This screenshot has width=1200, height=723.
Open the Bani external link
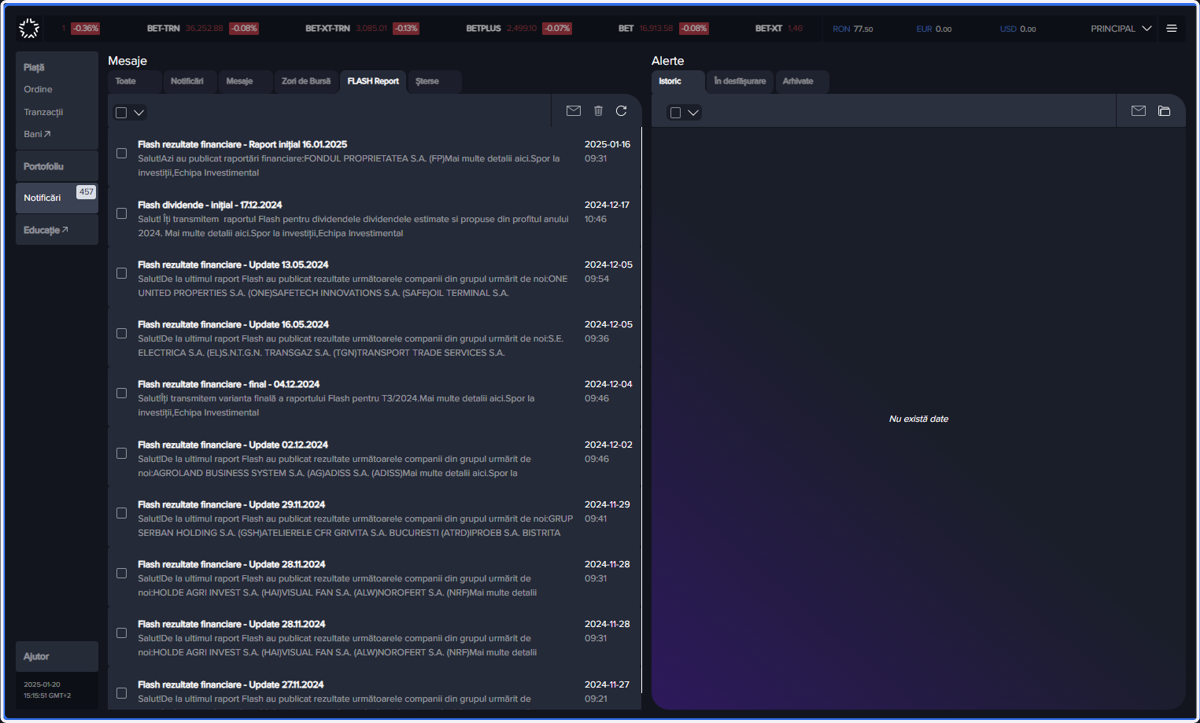pyautogui.click(x=37, y=134)
